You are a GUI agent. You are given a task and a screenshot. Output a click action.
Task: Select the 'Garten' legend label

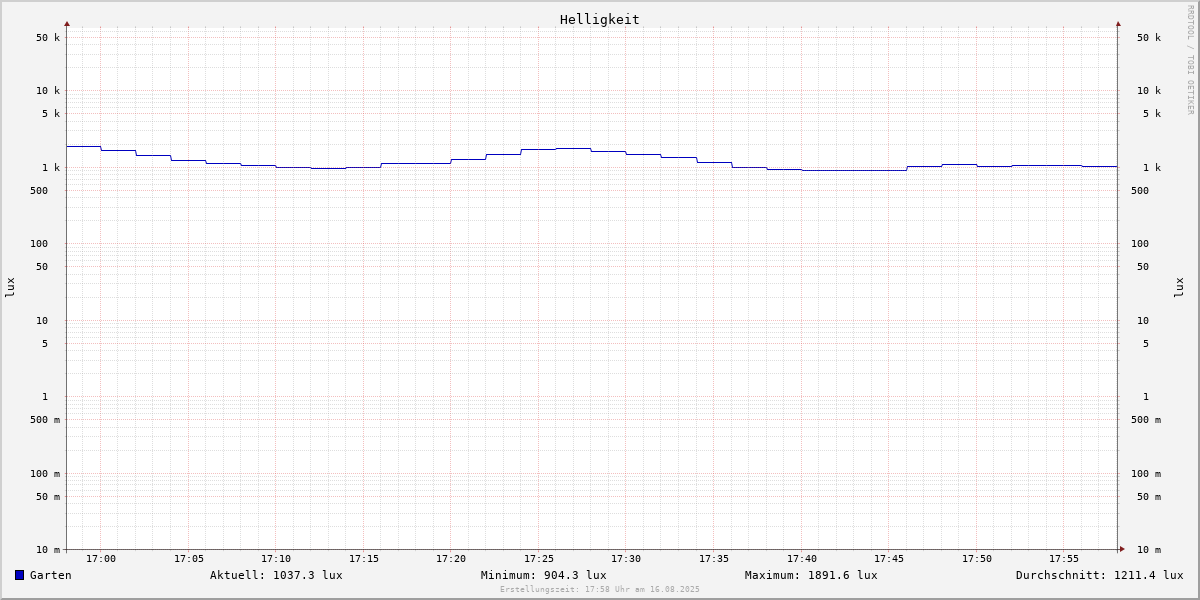point(51,575)
